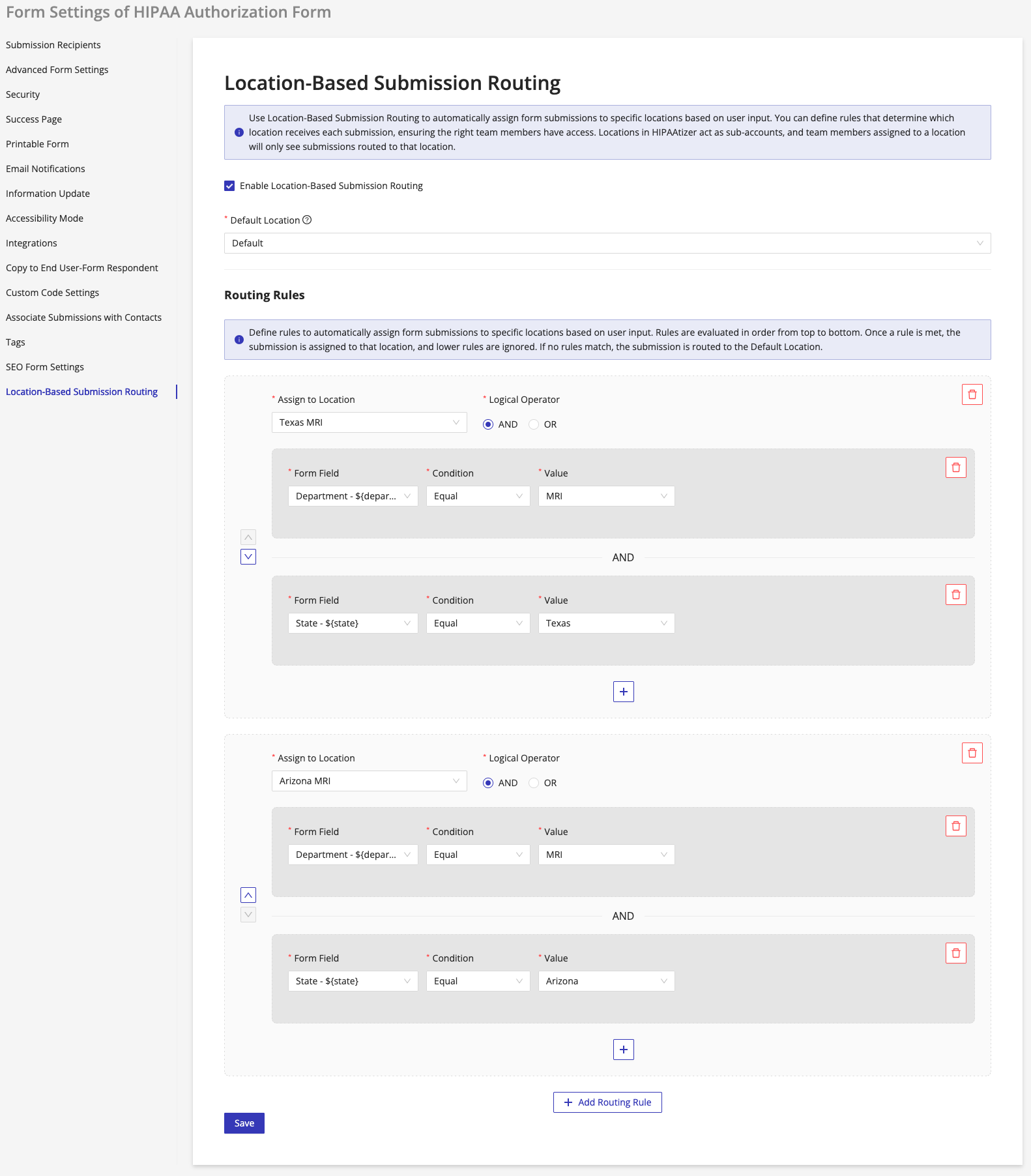The width and height of the screenshot is (1031, 1176).
Task: Open the Default Location dropdown
Action: click(x=607, y=243)
